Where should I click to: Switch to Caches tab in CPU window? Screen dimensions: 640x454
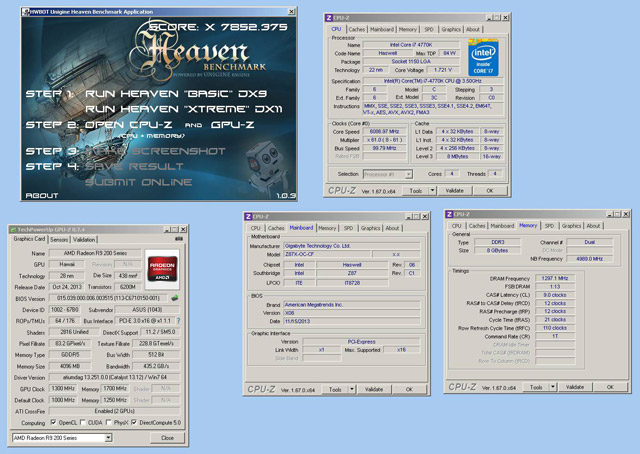point(356,29)
